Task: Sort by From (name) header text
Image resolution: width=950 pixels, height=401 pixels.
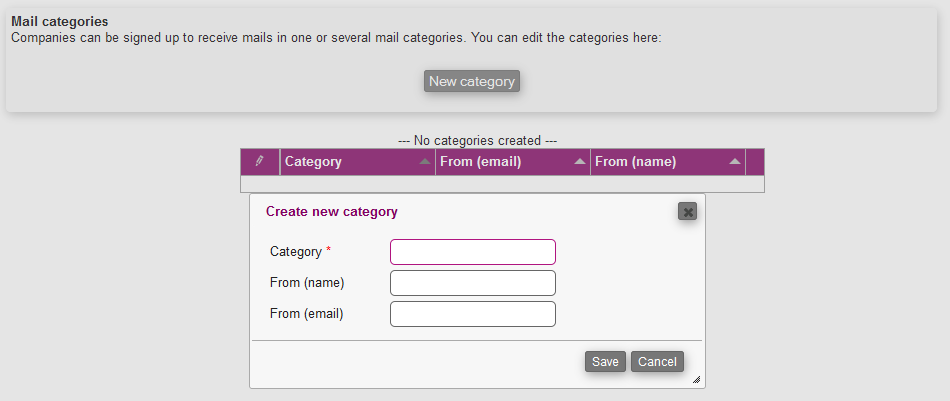Action: (x=635, y=162)
